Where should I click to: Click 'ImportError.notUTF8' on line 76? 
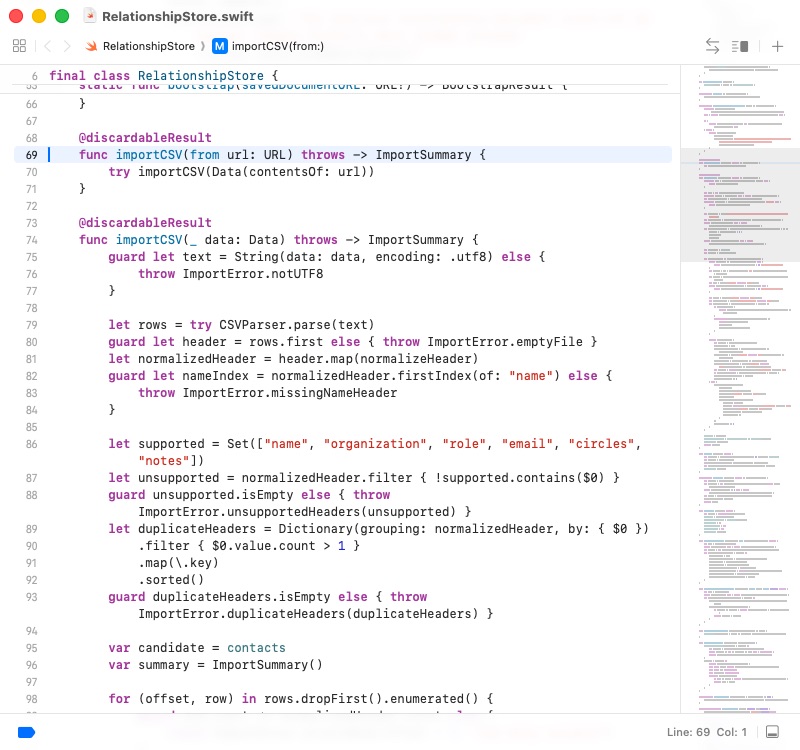(253, 274)
